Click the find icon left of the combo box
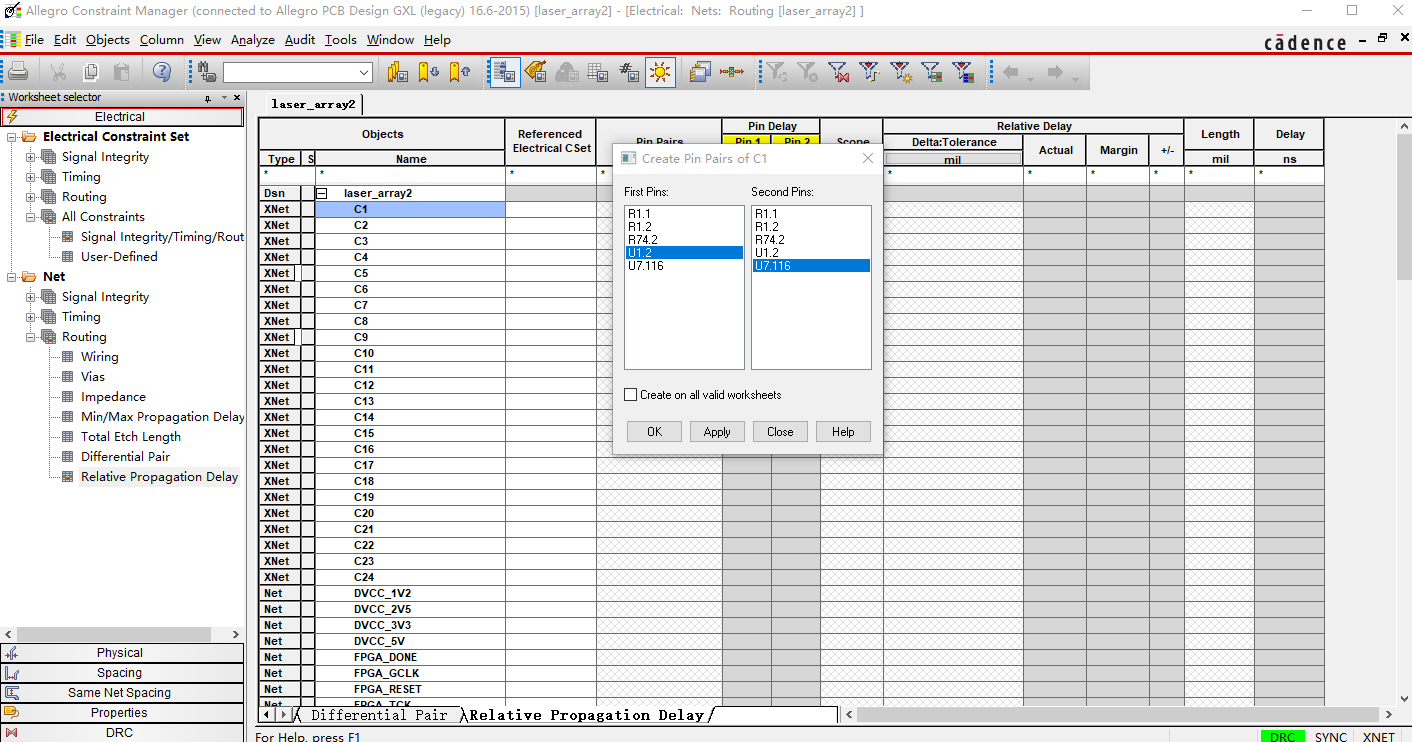 (x=207, y=72)
